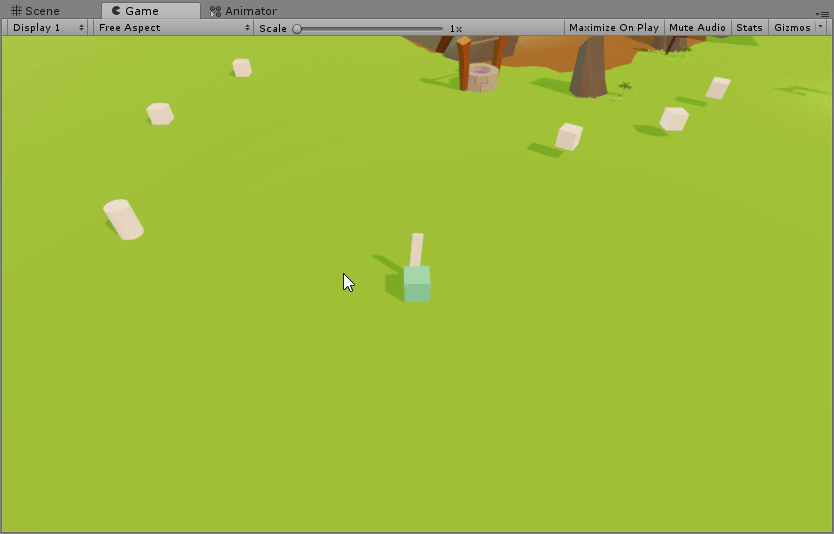Click the green player cube
Image resolution: width=834 pixels, height=534 pixels.
point(417,284)
